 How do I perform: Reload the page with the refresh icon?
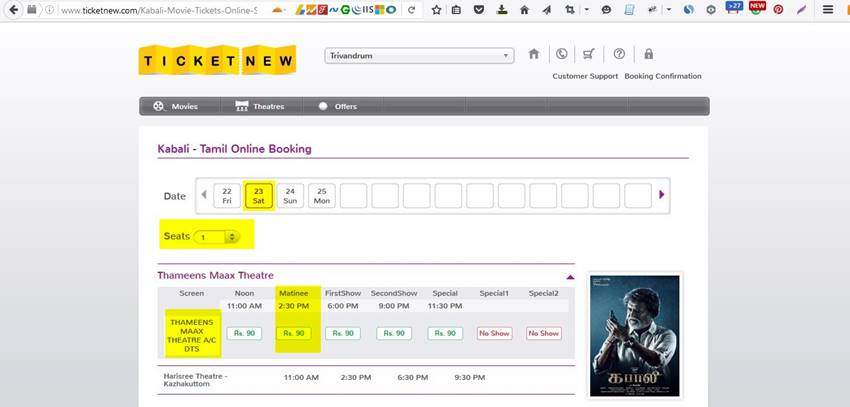coord(412,10)
